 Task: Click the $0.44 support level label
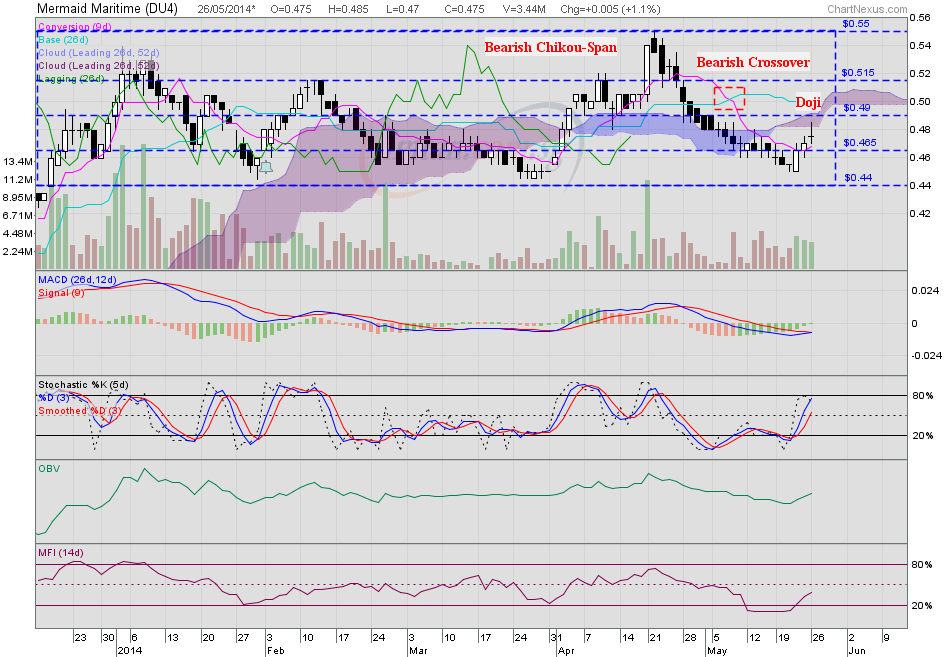[858, 177]
